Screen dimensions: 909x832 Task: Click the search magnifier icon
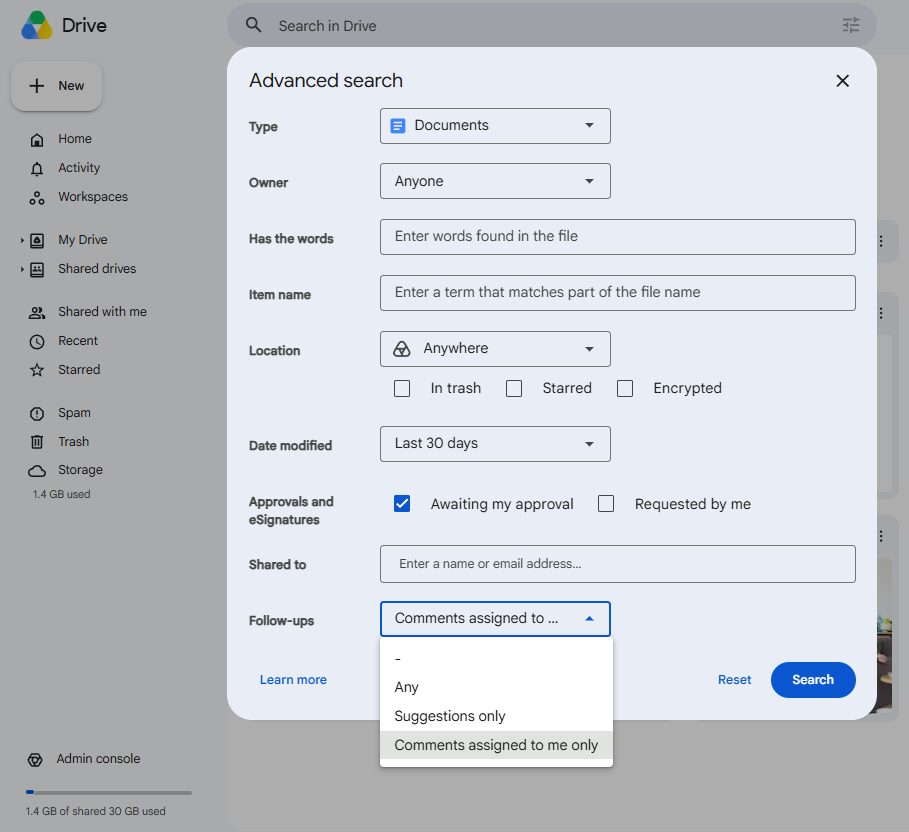[x=253, y=25]
